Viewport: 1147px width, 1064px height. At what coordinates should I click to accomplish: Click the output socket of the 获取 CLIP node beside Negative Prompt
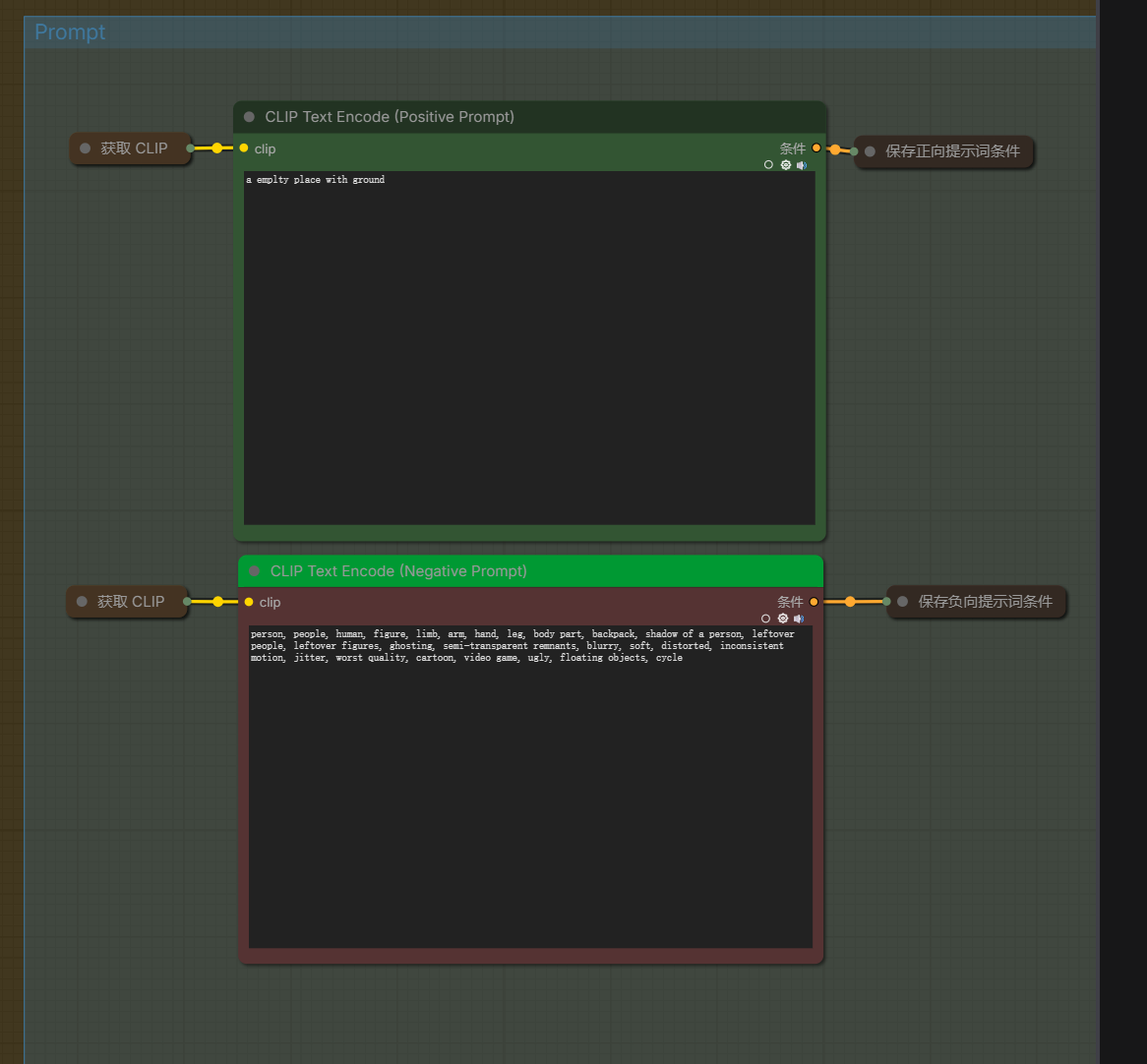pyautogui.click(x=187, y=602)
